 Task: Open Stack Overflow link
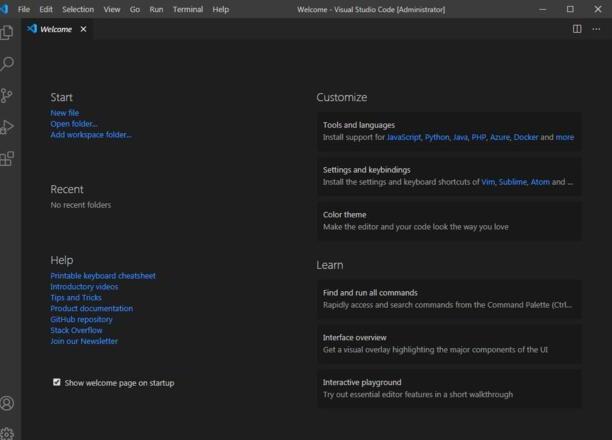[76, 330]
